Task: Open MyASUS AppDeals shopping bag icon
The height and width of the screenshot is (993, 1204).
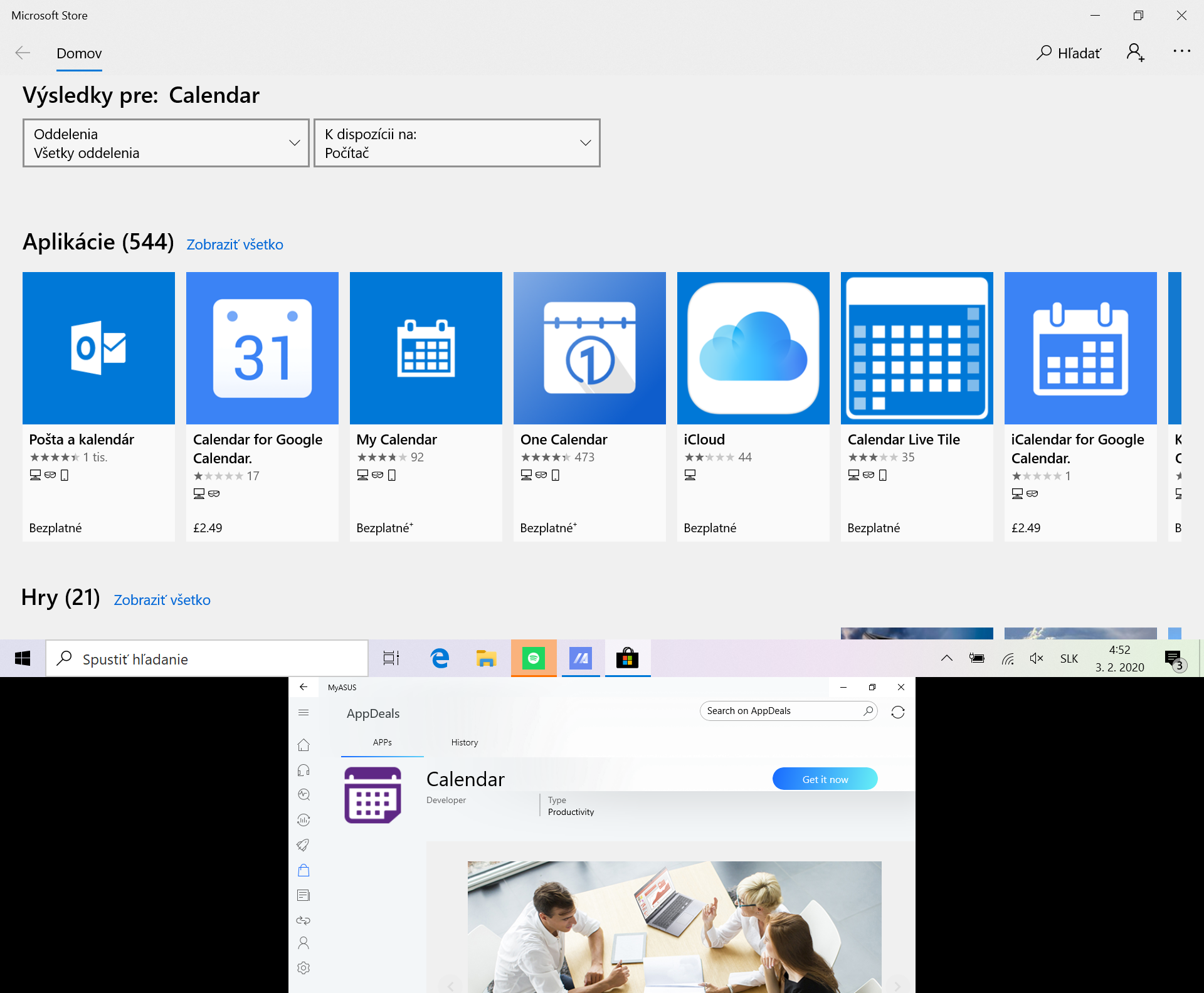Action: coord(304,870)
